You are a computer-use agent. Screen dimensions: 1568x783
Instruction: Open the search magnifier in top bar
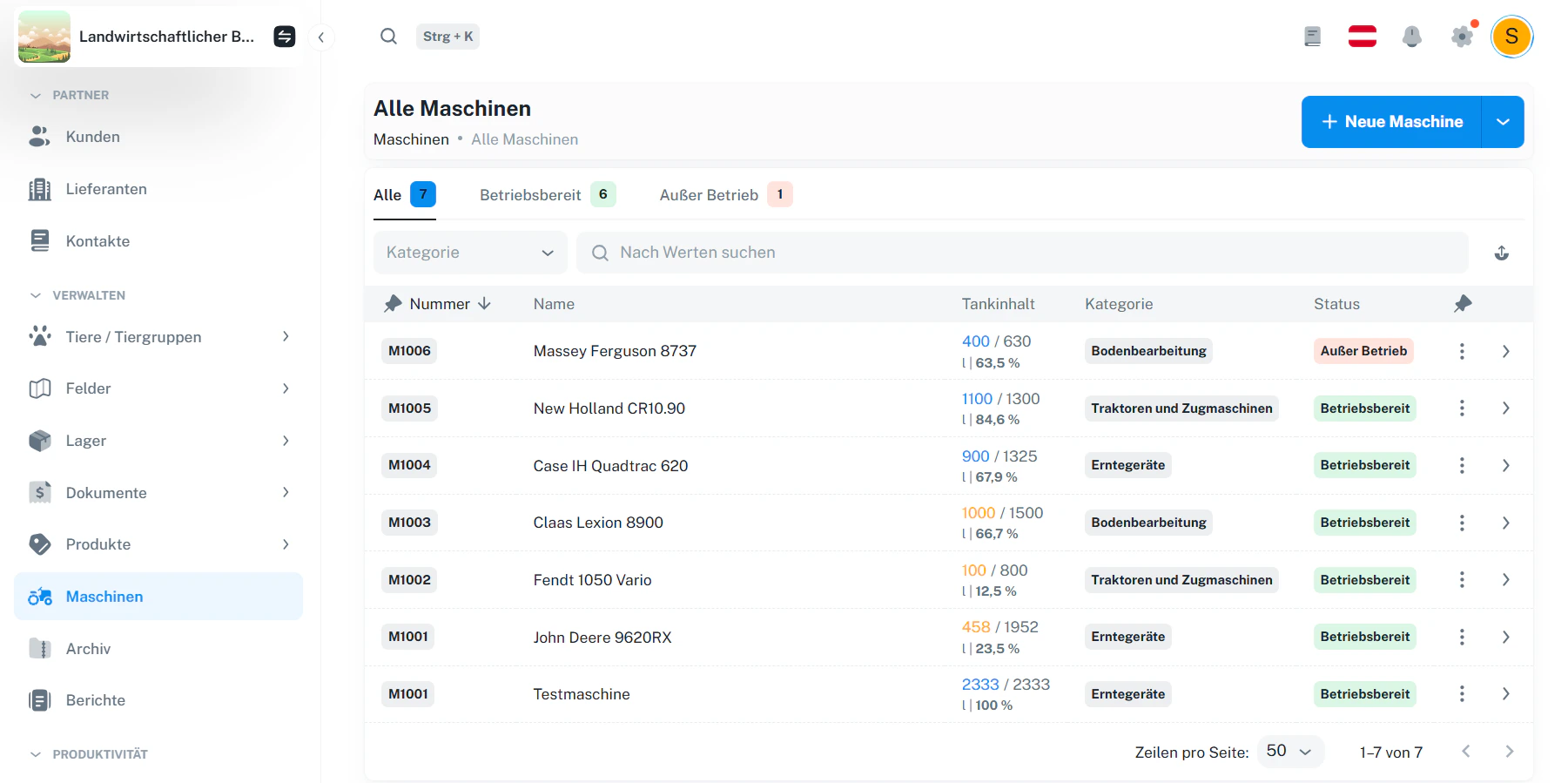pyautogui.click(x=388, y=37)
